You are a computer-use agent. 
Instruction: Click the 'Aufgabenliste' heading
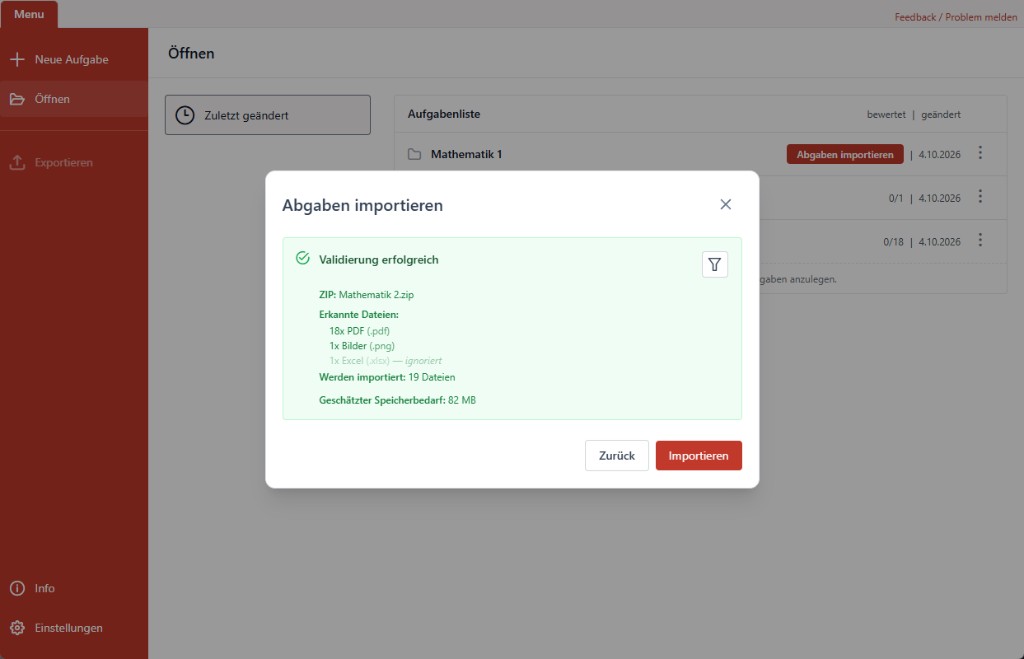click(444, 114)
